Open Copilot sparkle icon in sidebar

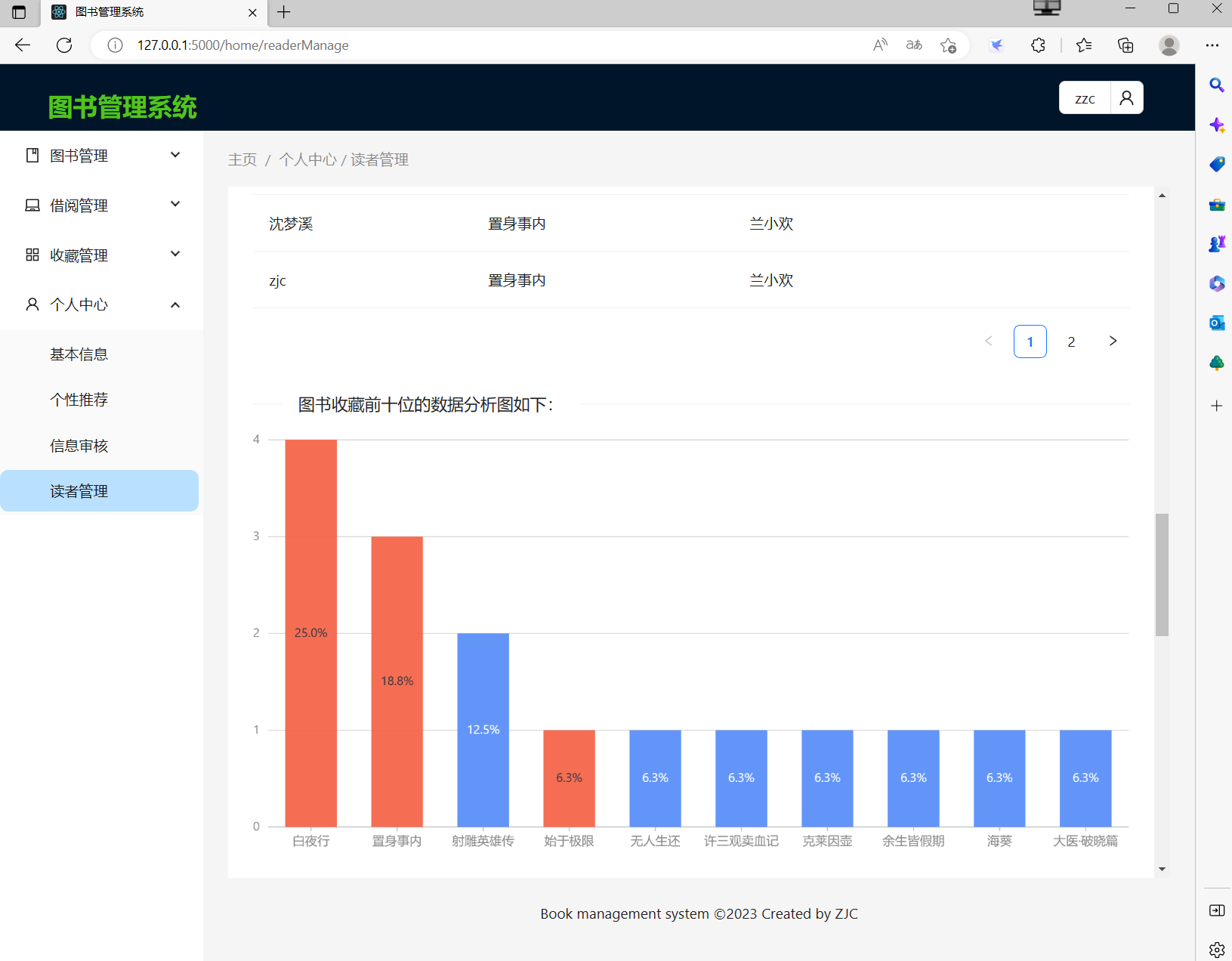click(x=1216, y=125)
